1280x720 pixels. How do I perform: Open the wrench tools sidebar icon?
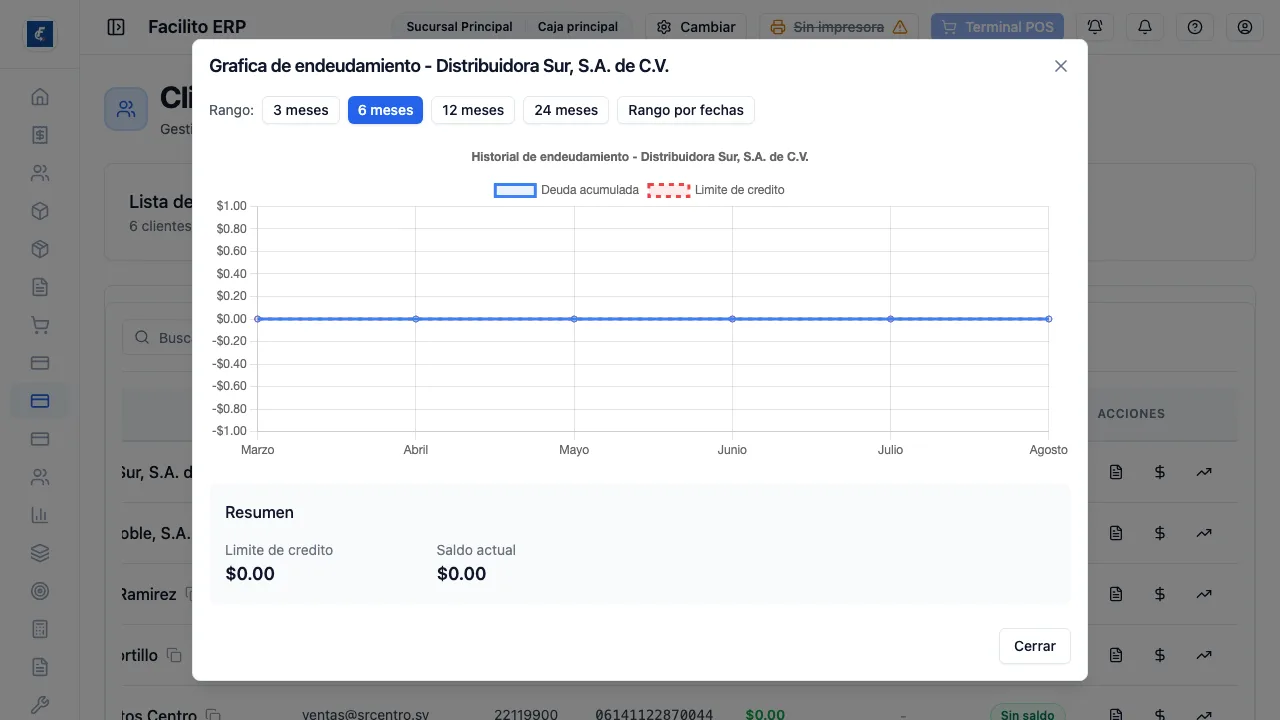(x=40, y=705)
